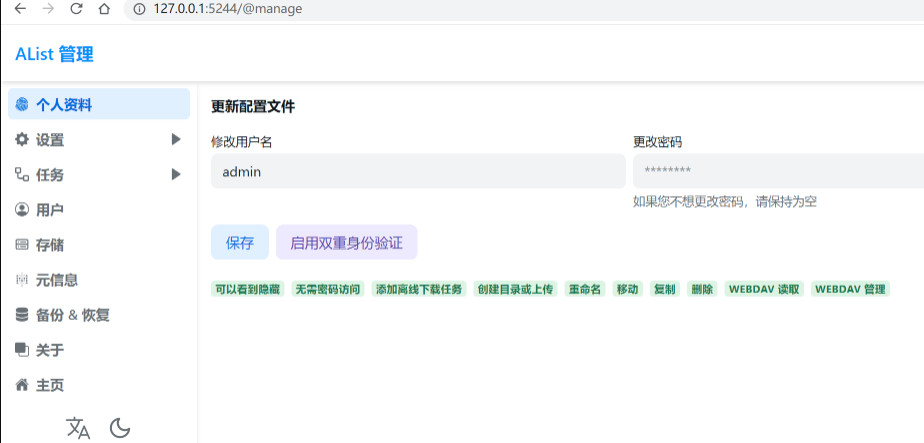Screen dimensions: 924x443
Task: Open the AList 管理 title link
Action: (54, 55)
